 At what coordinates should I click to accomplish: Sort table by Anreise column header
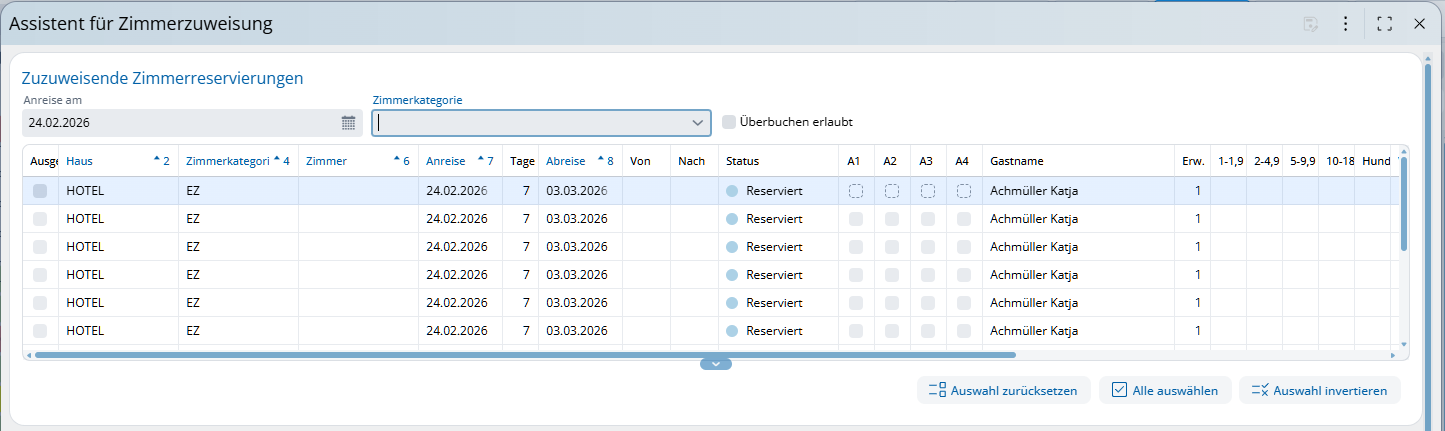point(446,161)
